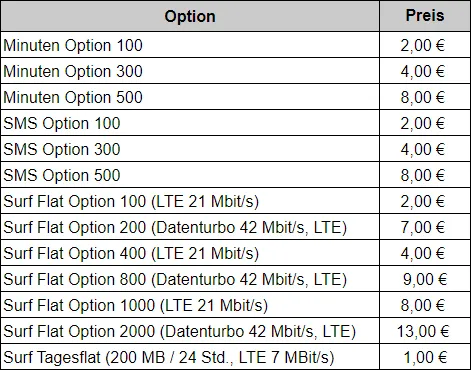Viewport: 471px width, 370px height.
Task: Click the Preis column header
Action: pyautogui.click(x=425, y=16)
